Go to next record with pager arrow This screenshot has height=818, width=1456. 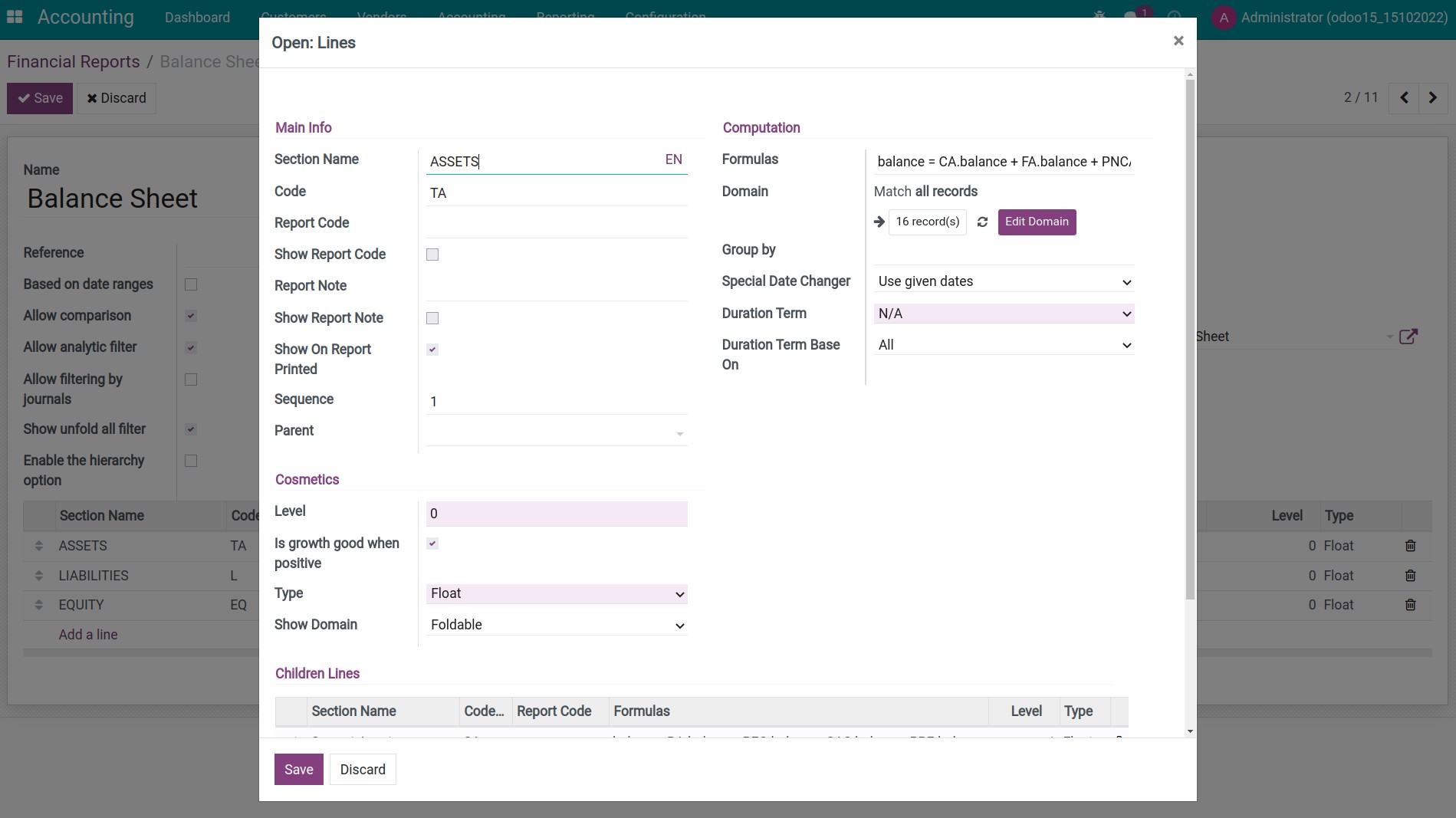(x=1433, y=98)
